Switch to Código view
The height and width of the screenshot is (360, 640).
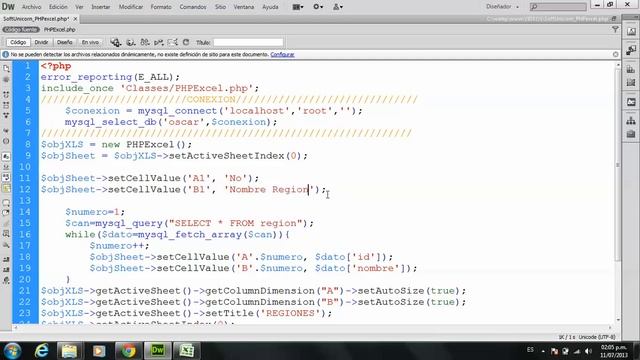coord(18,42)
